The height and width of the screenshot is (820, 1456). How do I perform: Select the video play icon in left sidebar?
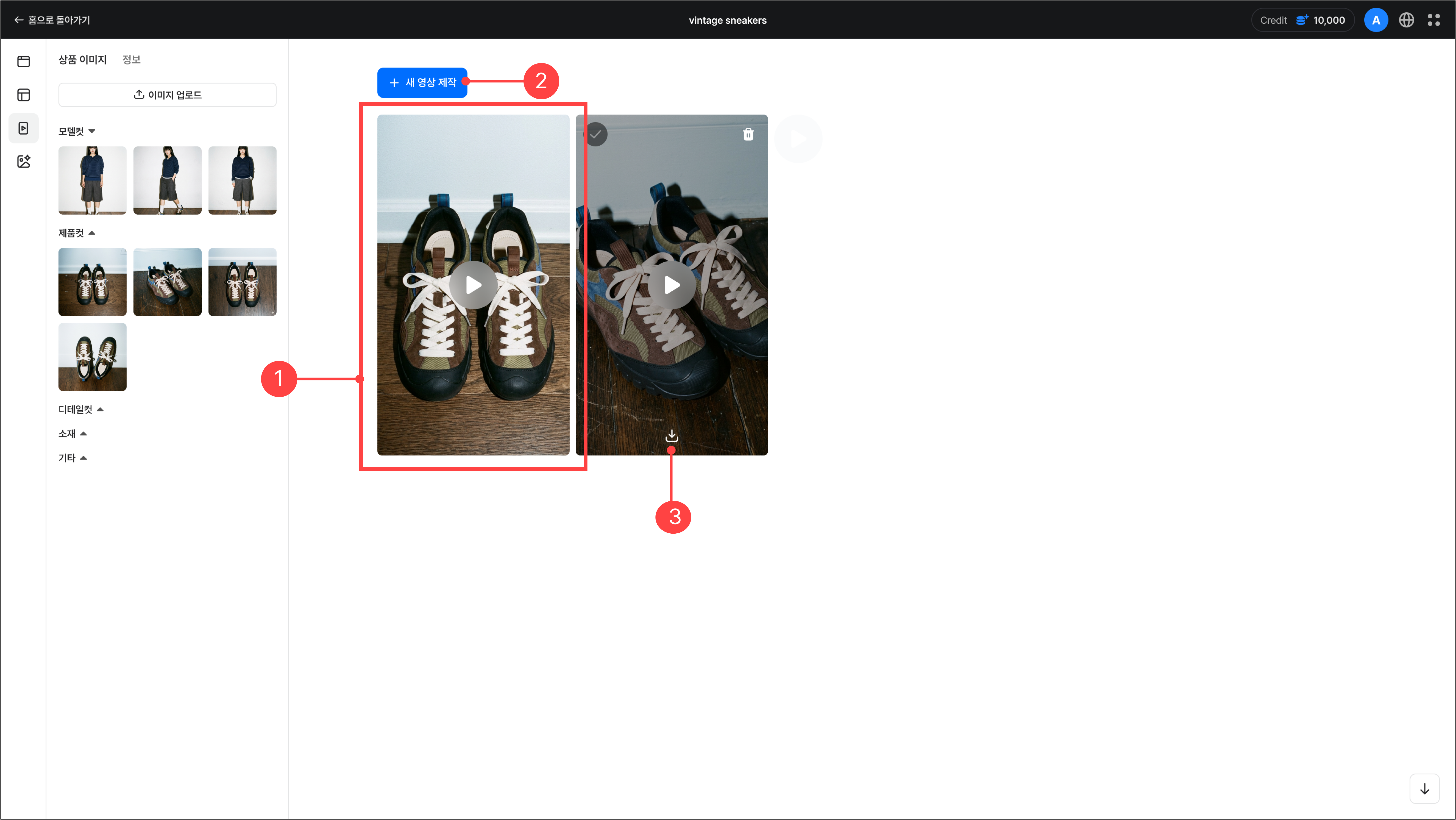(24, 128)
